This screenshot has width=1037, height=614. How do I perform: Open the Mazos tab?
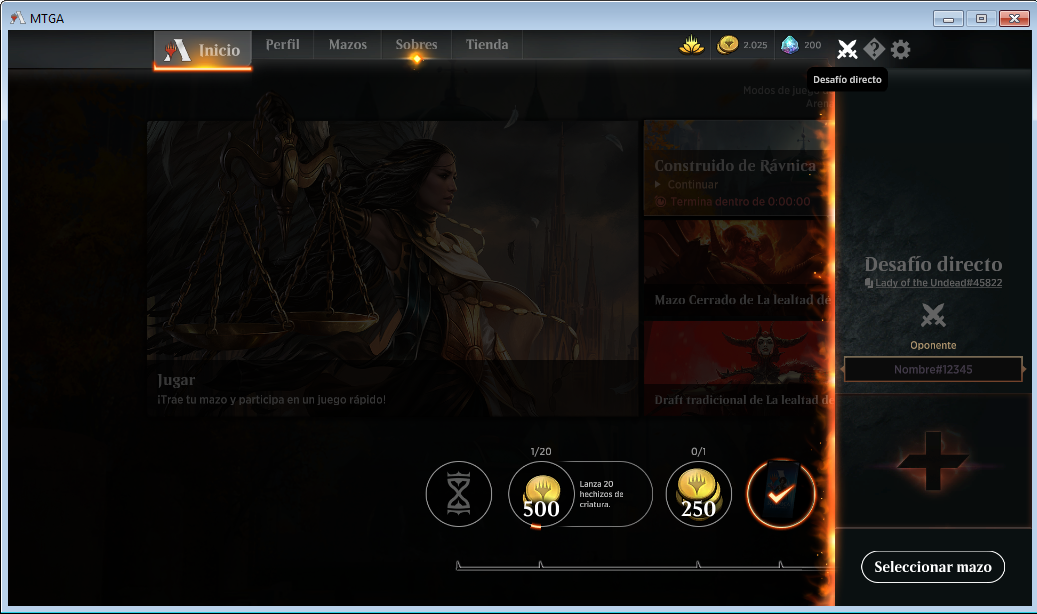pyautogui.click(x=348, y=44)
